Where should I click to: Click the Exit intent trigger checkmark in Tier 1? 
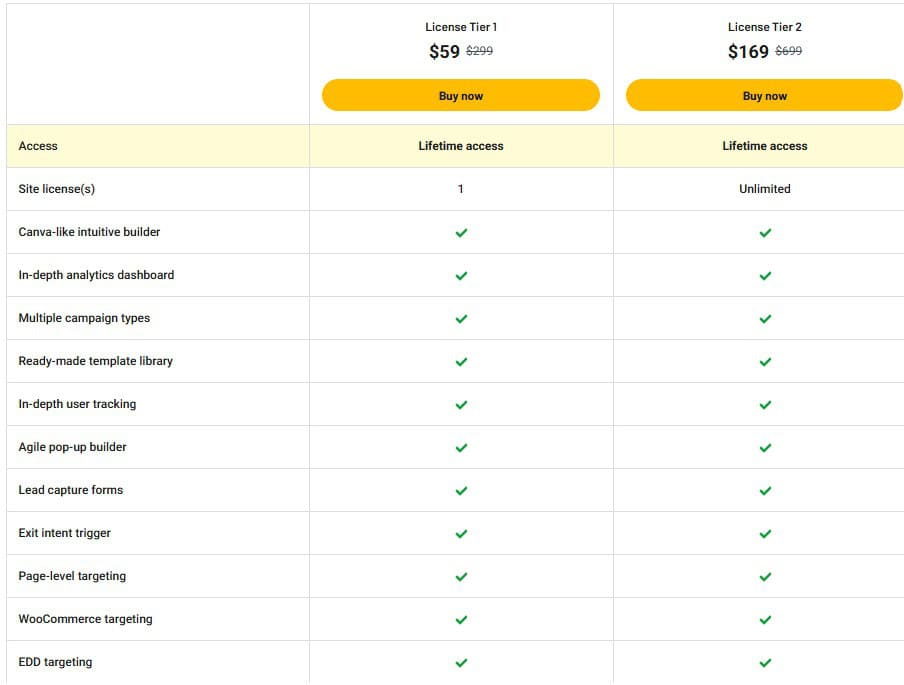(461, 533)
